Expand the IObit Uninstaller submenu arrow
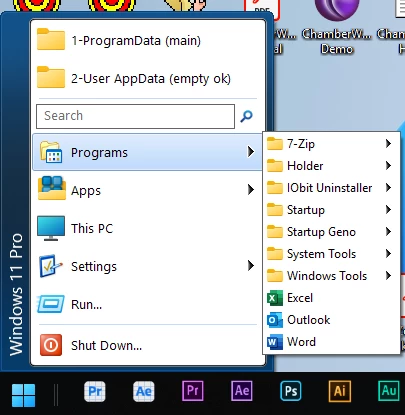This screenshot has height=415, width=405. pos(388,188)
